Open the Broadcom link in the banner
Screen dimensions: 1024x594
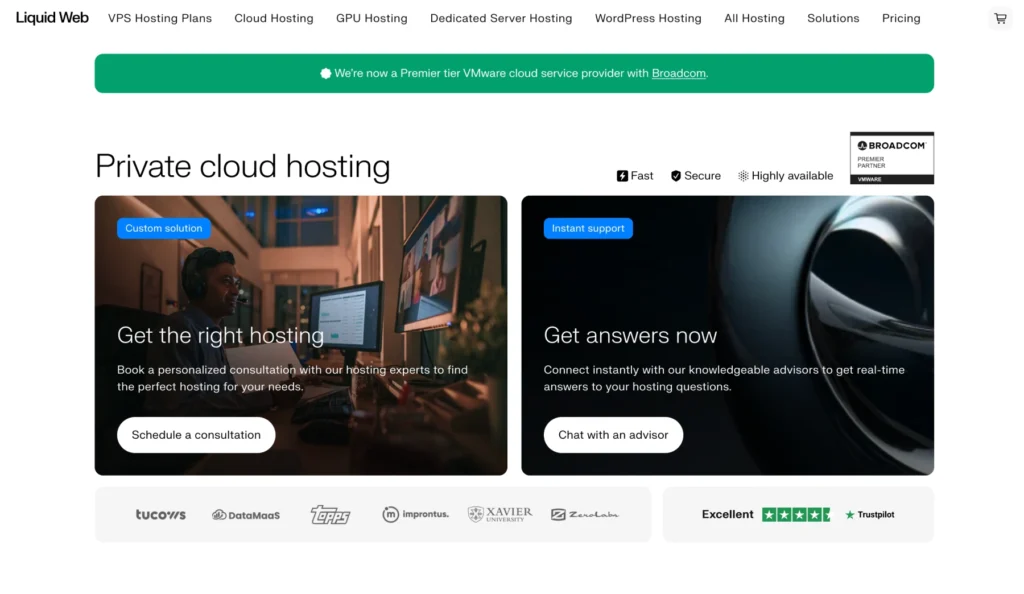678,73
